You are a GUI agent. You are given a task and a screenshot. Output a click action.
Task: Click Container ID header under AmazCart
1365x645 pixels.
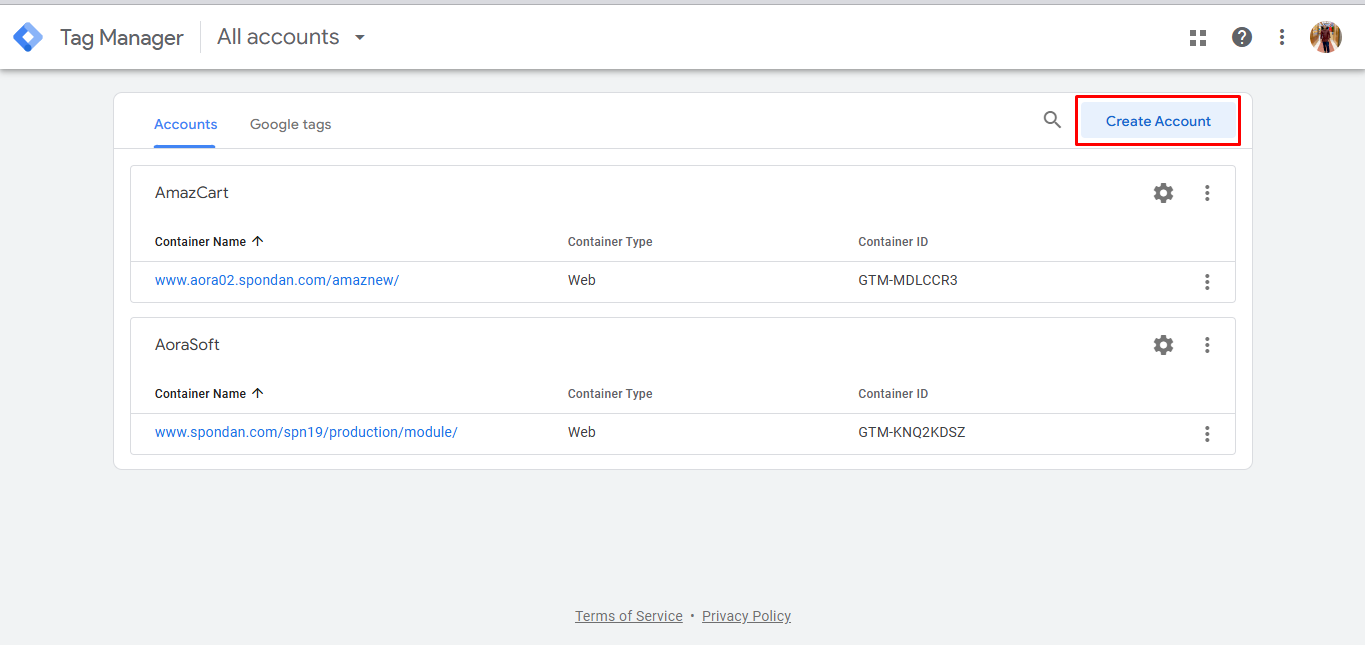point(893,242)
